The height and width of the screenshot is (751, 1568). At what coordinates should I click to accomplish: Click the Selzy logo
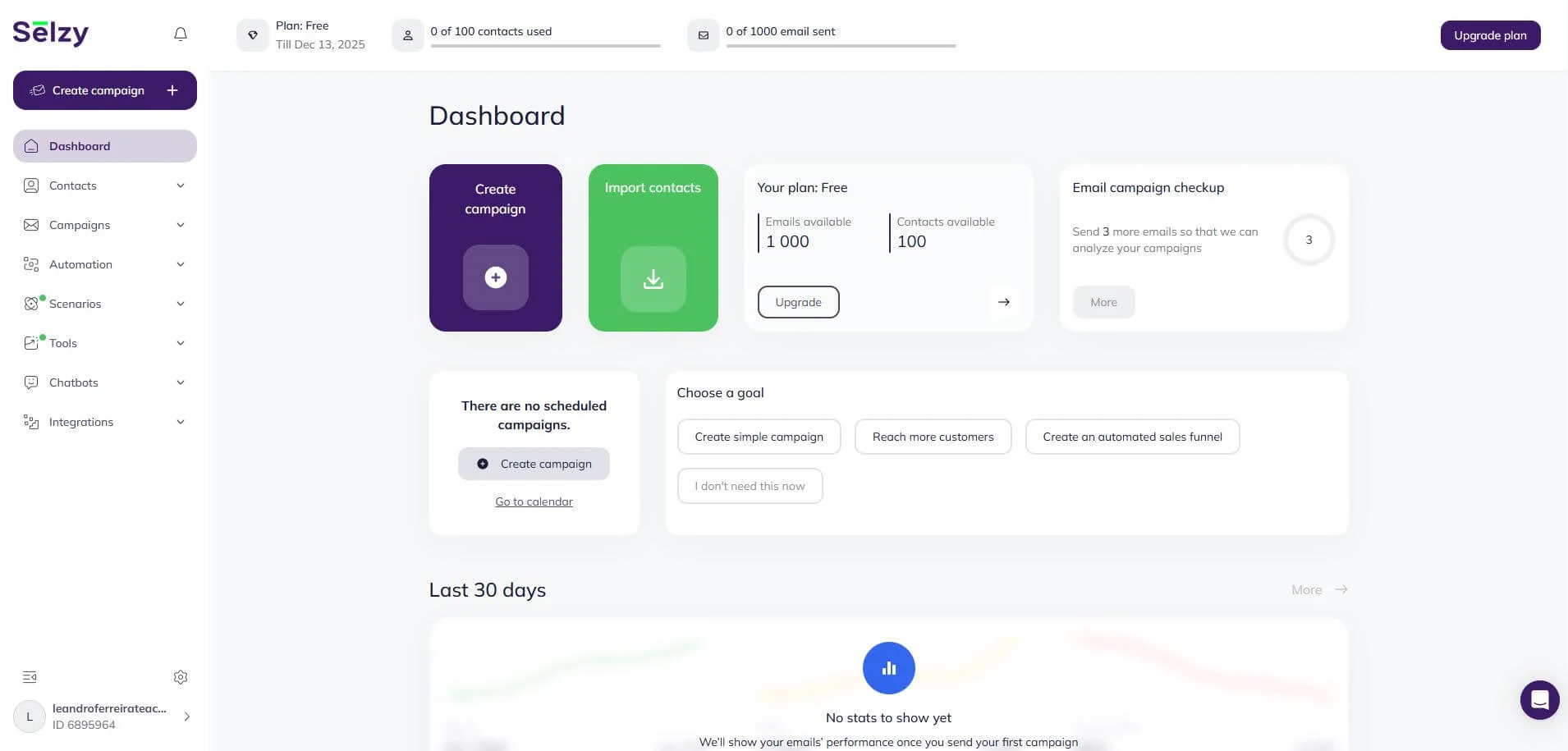tap(51, 33)
